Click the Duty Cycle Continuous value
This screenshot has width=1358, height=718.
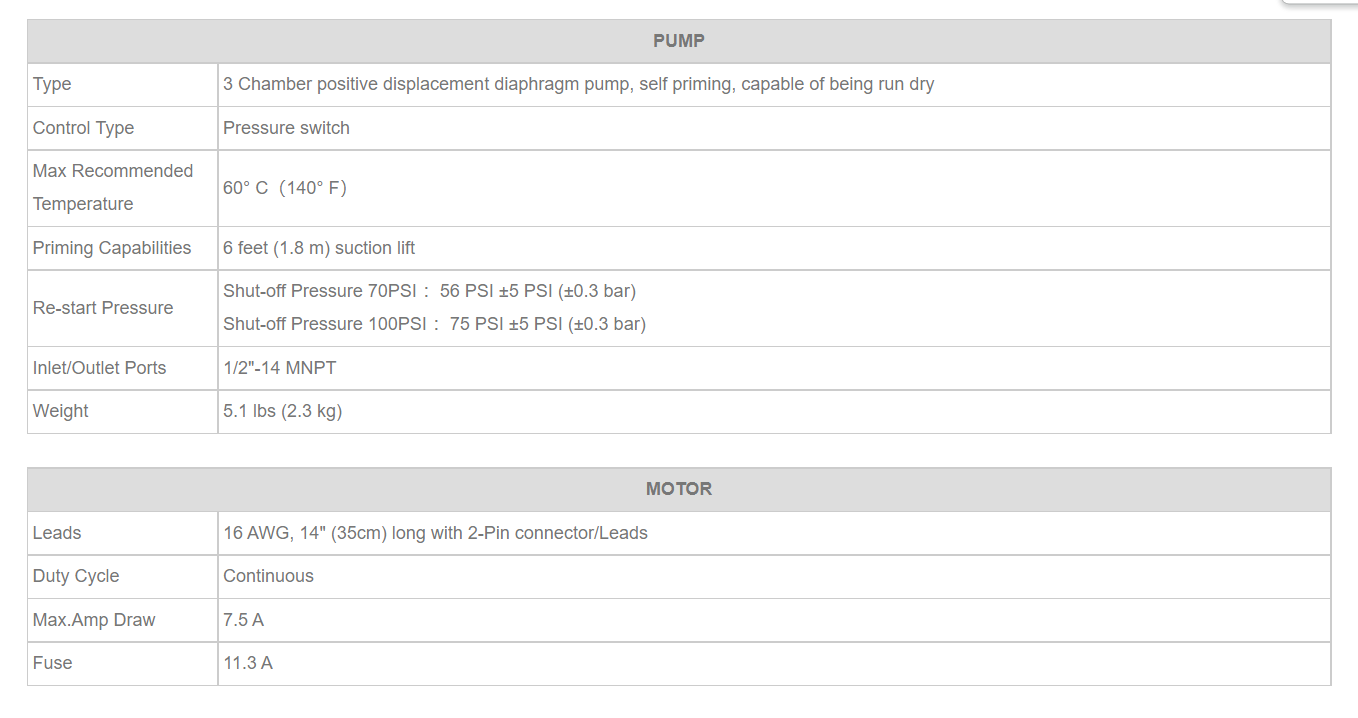(268, 576)
